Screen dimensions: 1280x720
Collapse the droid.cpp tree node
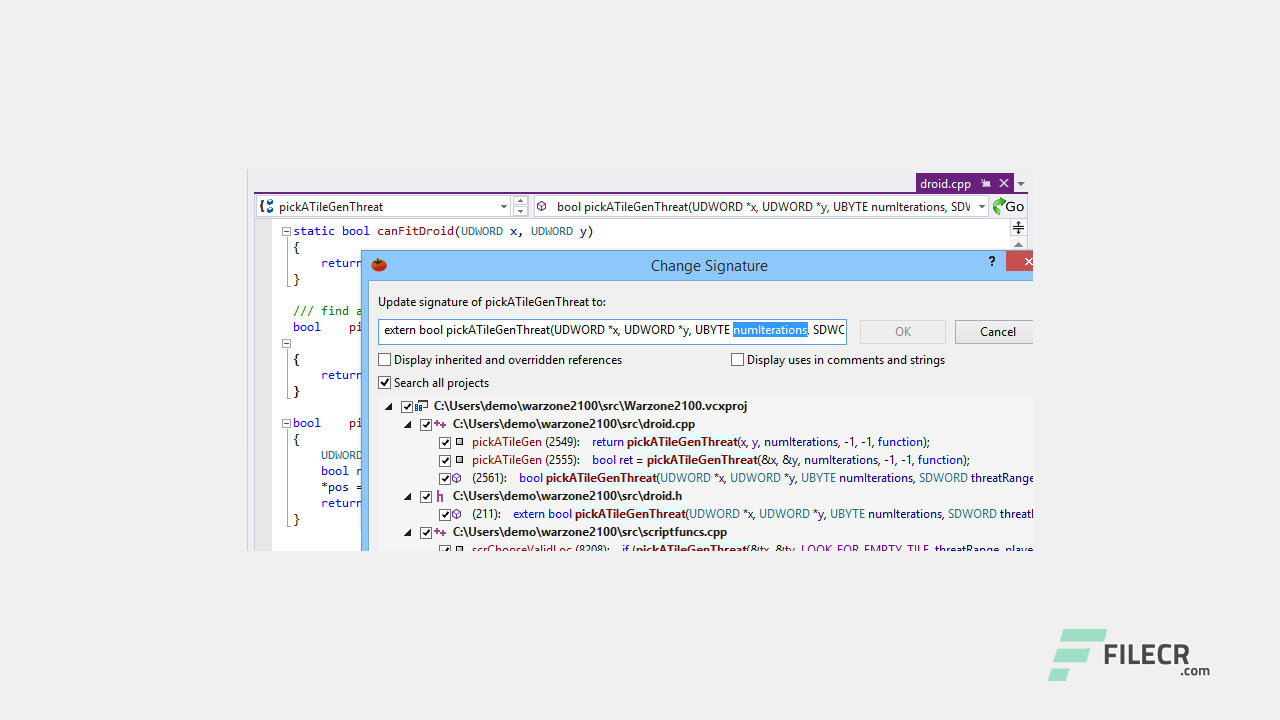(x=408, y=425)
